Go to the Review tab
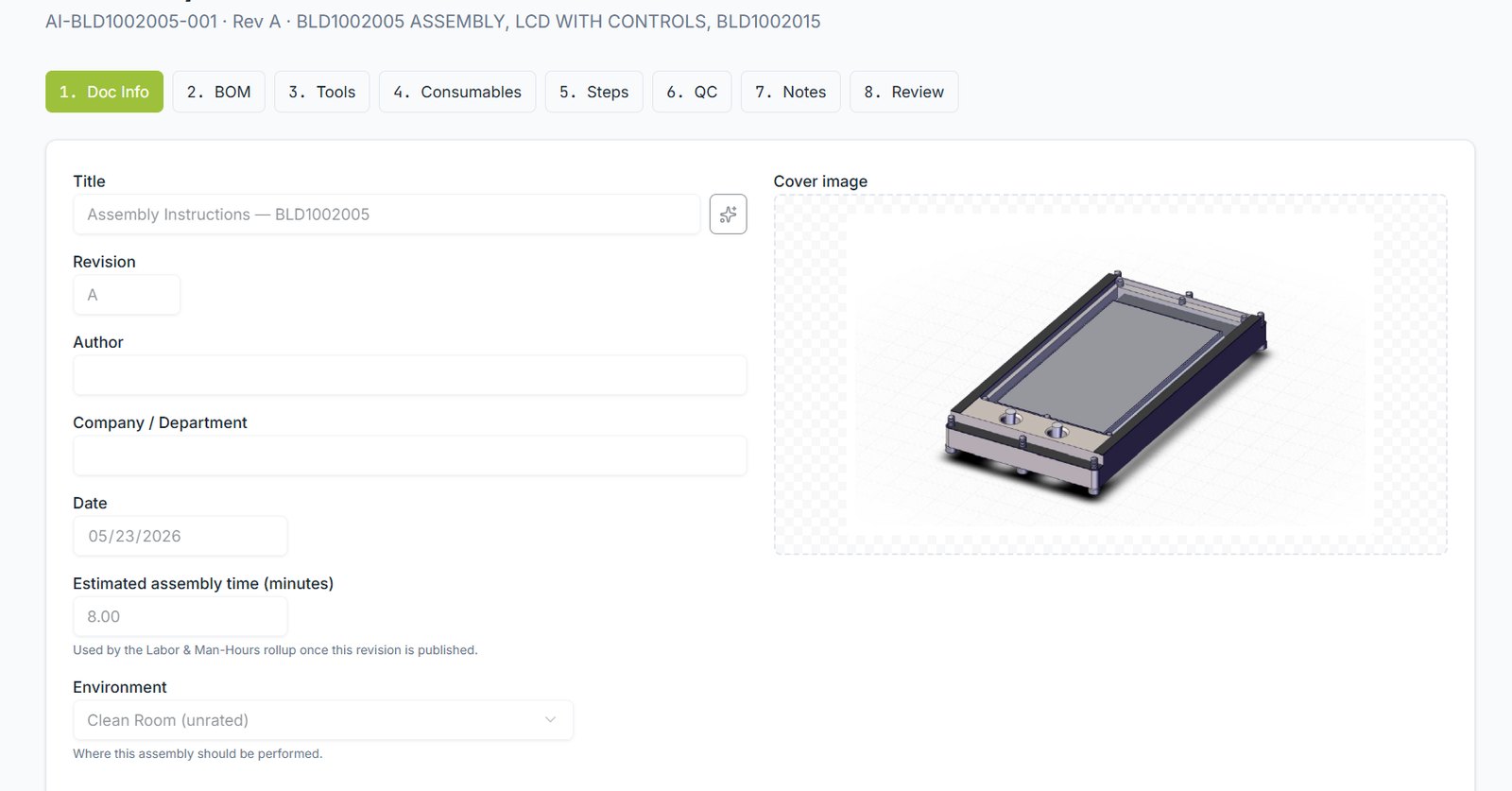Screen dimensions: 1512x791 pos(903,92)
